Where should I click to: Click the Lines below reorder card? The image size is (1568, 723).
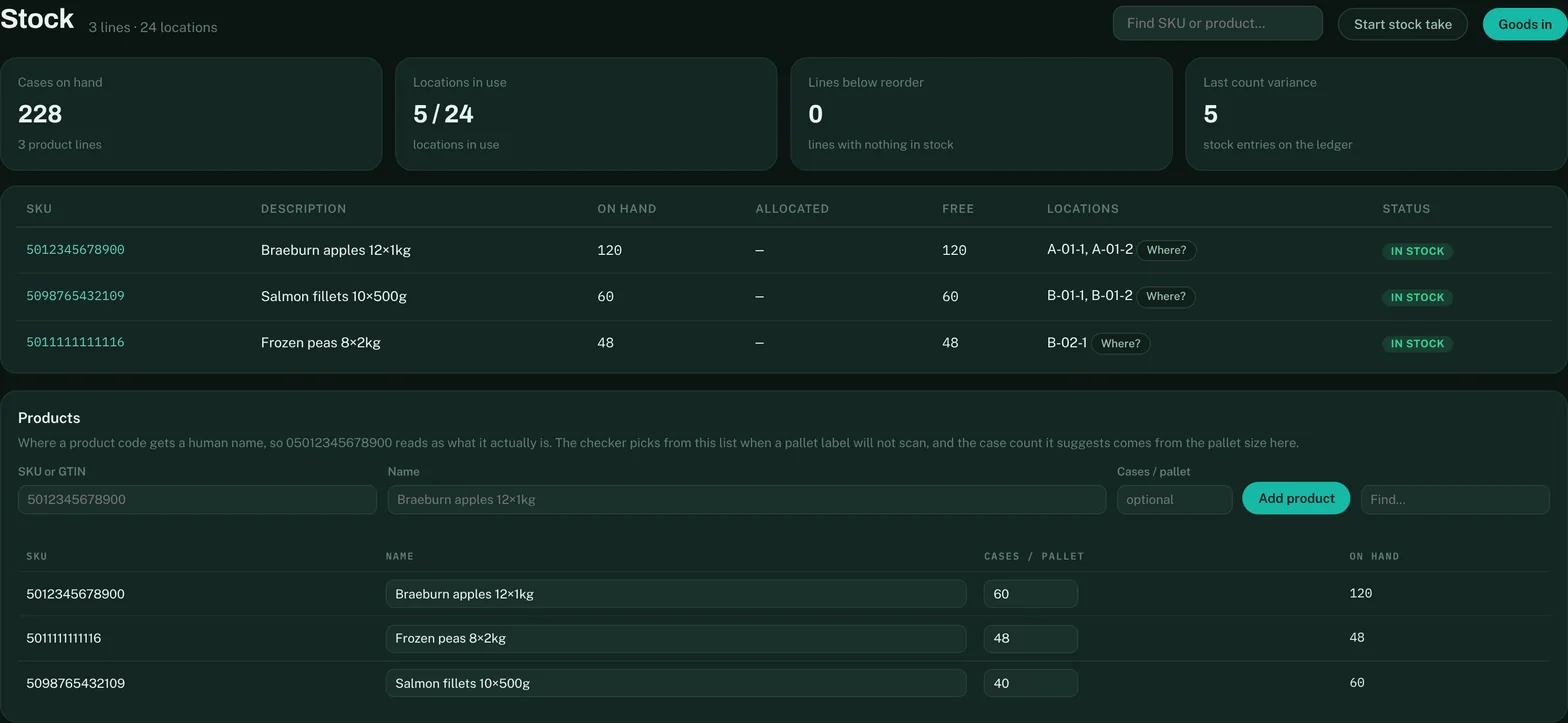tap(981, 114)
